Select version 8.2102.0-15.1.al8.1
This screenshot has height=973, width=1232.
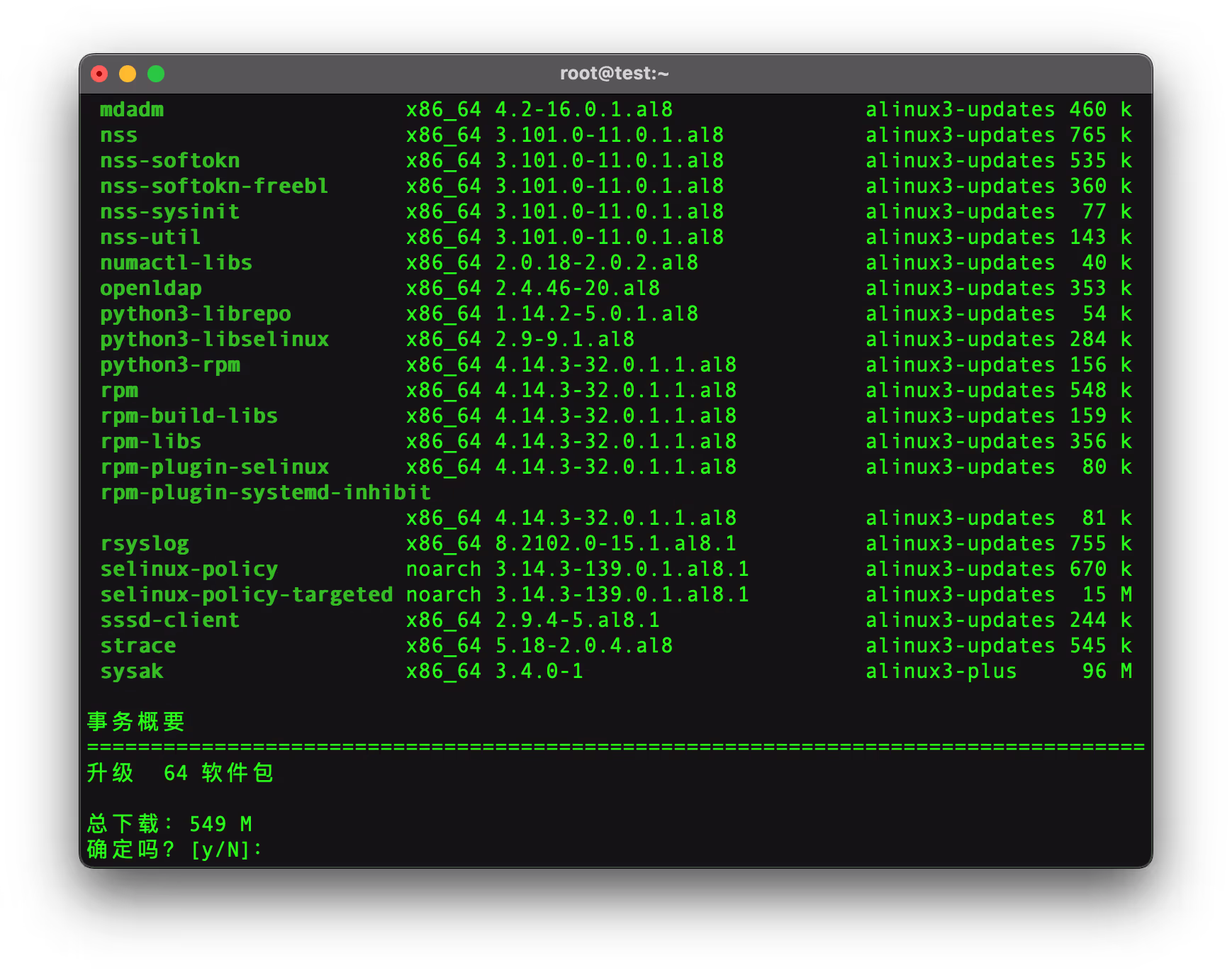pos(616,544)
